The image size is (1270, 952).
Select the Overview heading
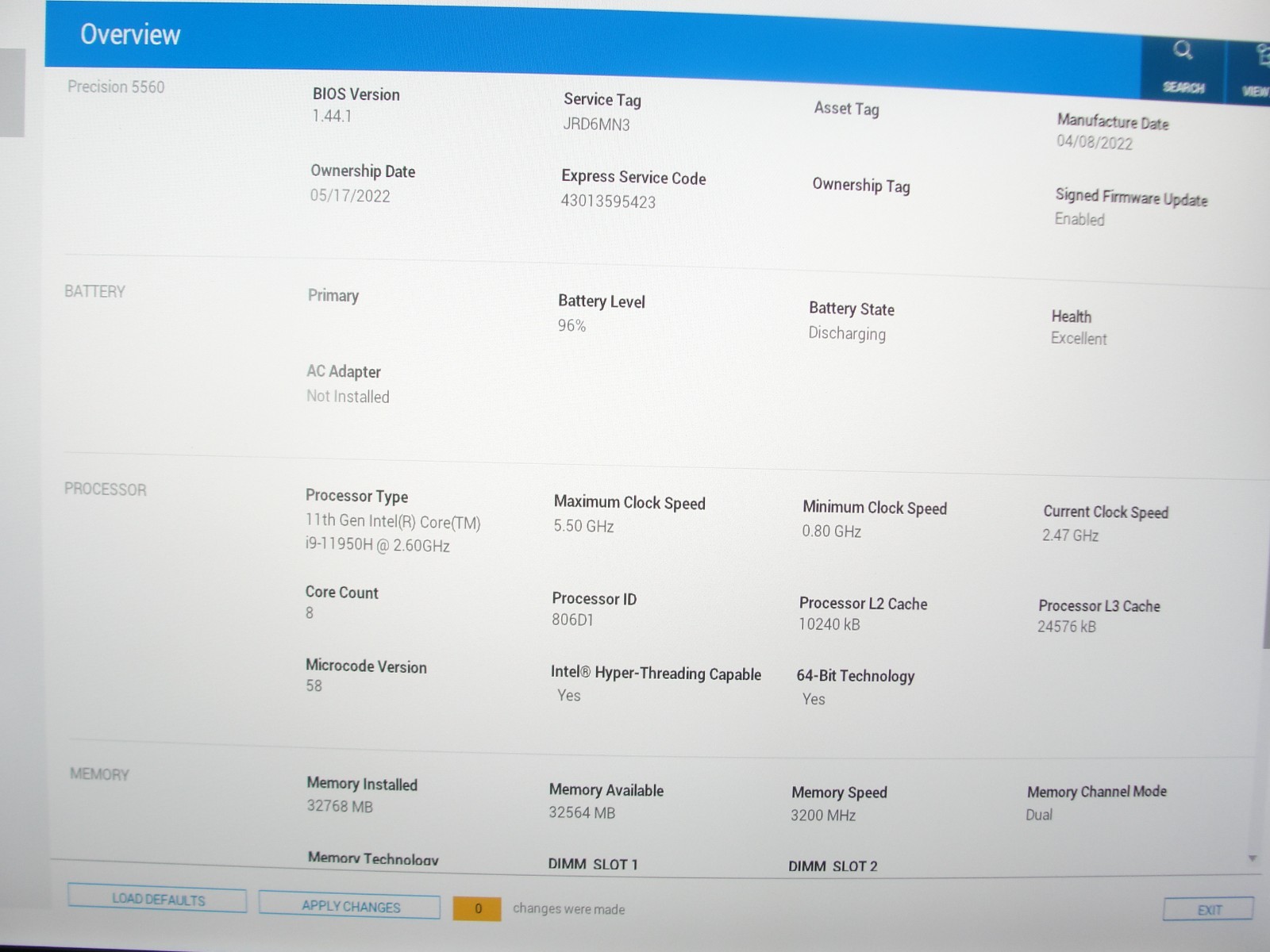coord(130,34)
